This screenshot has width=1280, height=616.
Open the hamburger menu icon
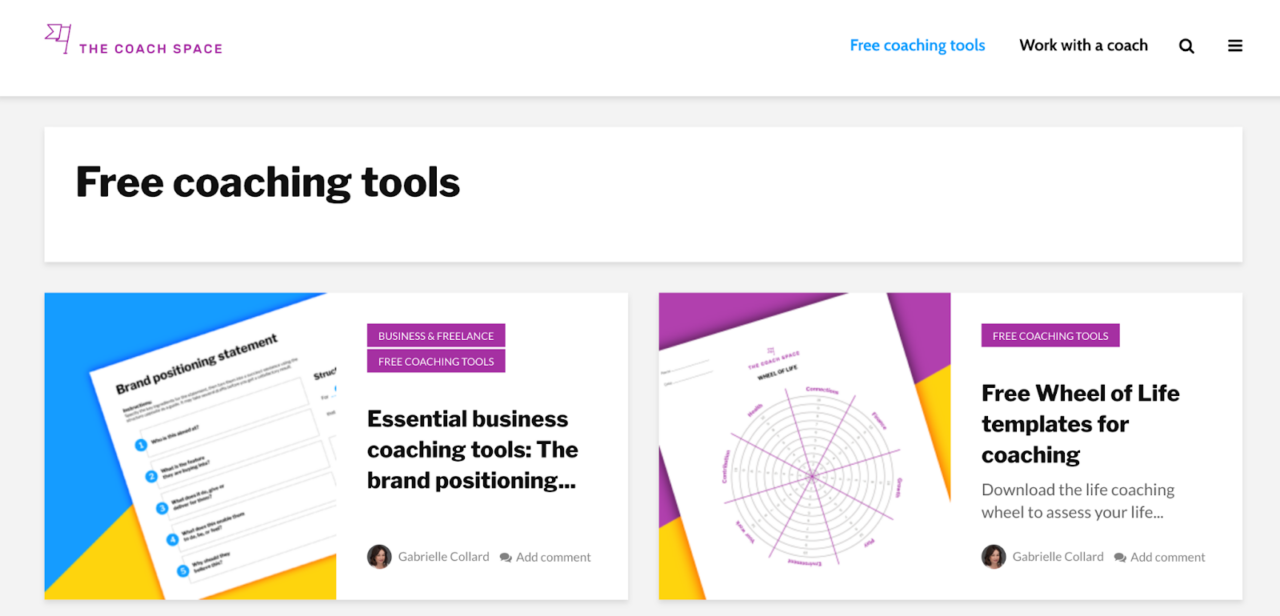(x=1235, y=46)
